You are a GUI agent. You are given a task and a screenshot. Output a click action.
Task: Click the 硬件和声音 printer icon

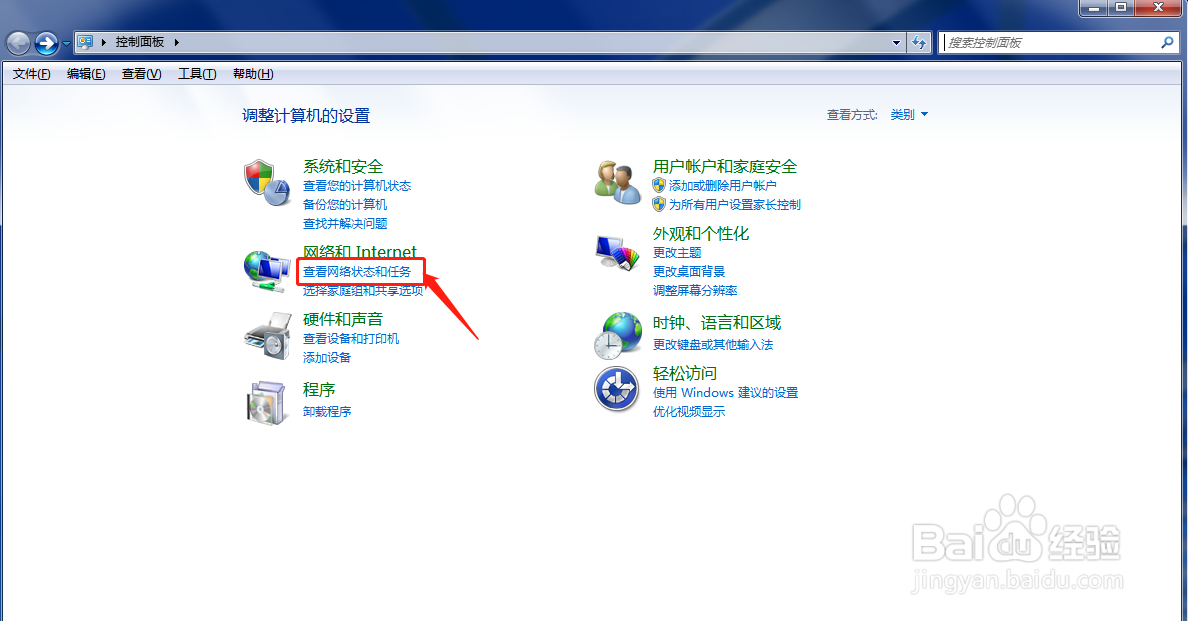tap(266, 338)
